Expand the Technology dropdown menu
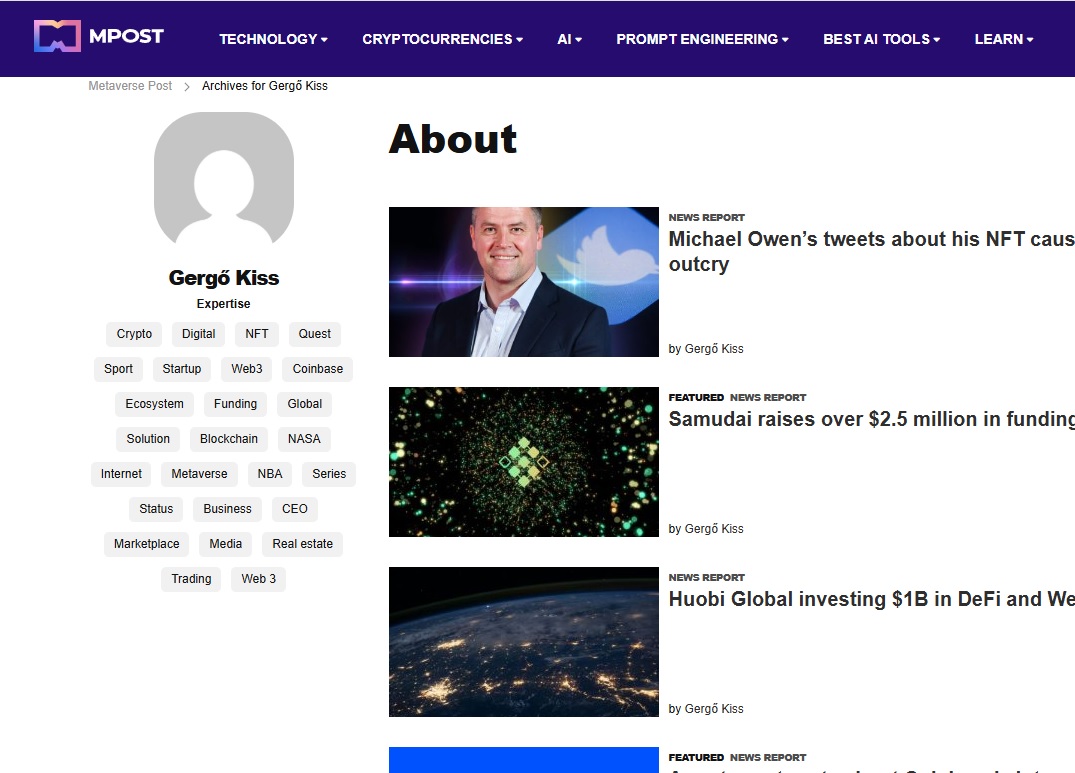 (273, 39)
